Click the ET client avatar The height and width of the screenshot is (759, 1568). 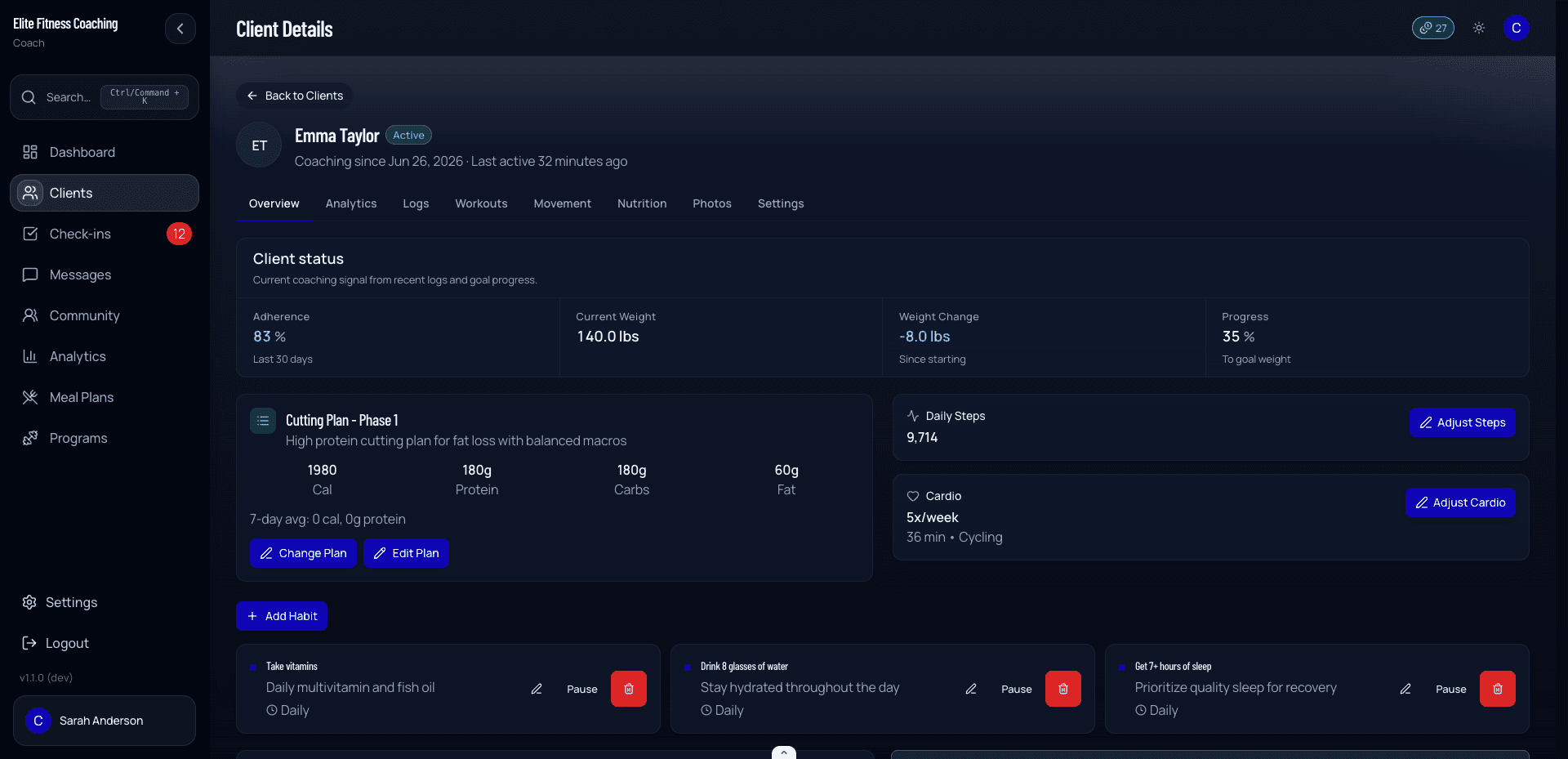259,145
